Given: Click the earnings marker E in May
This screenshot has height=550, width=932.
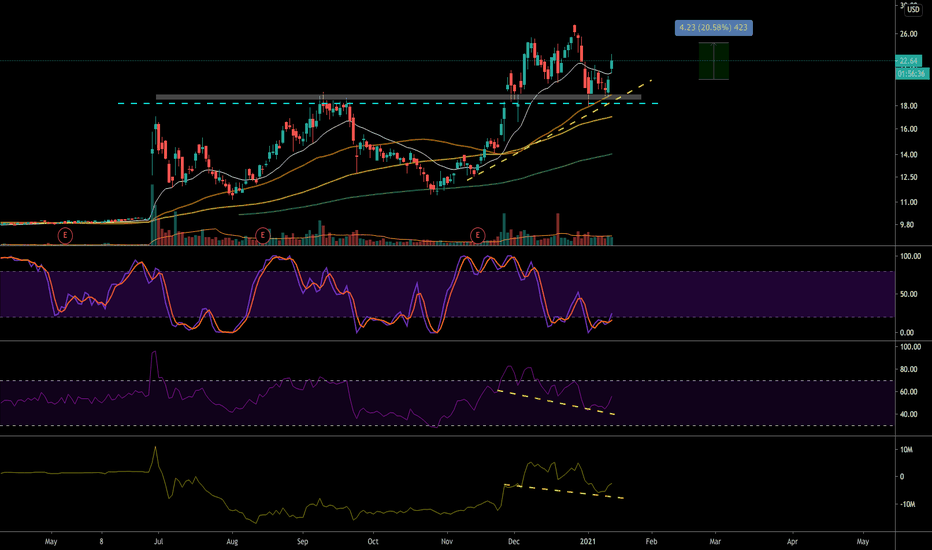Looking at the screenshot, I should point(65,235).
